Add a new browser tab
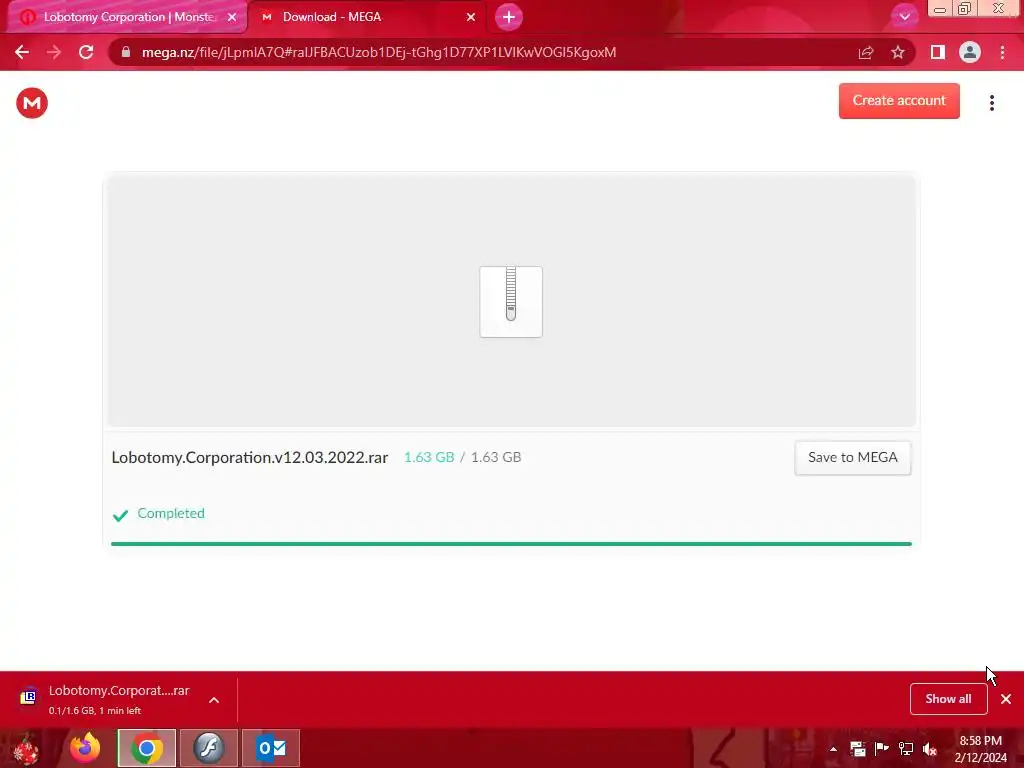This screenshot has height=768, width=1024. point(509,17)
